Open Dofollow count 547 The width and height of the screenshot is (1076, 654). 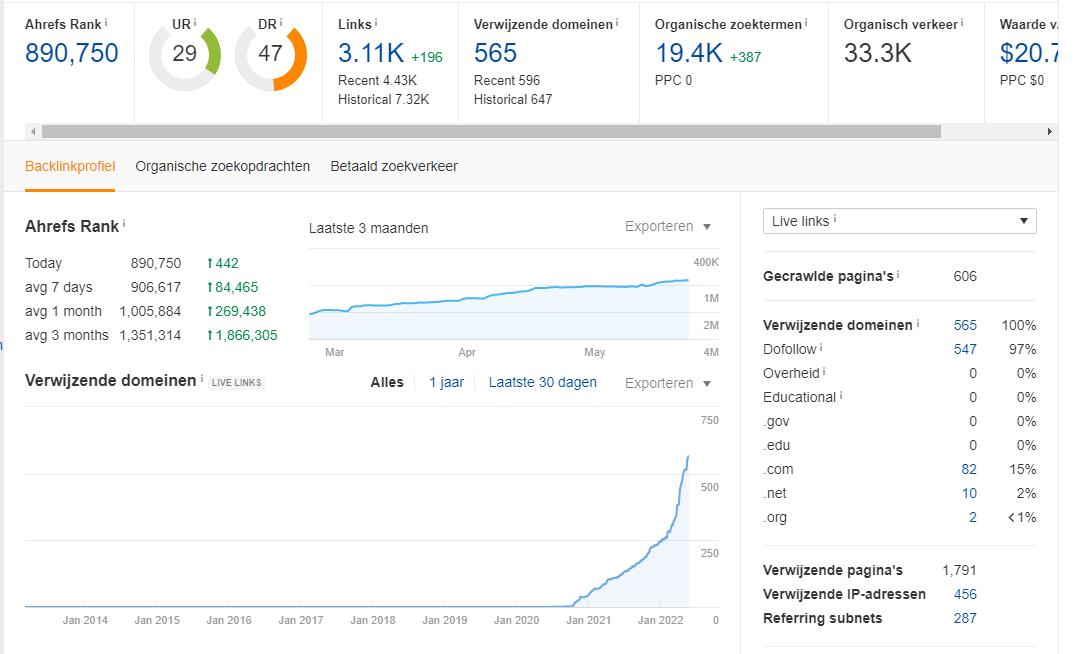[965, 349]
